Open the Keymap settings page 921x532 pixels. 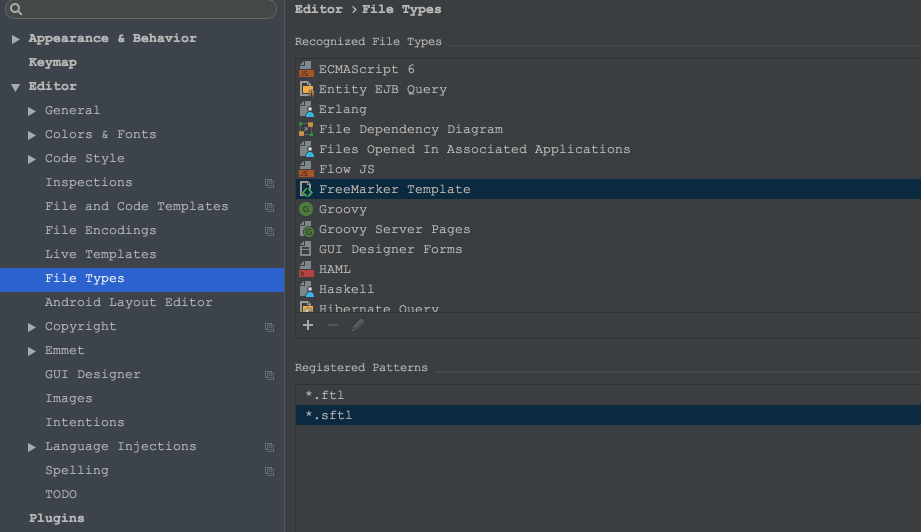click(x=53, y=62)
